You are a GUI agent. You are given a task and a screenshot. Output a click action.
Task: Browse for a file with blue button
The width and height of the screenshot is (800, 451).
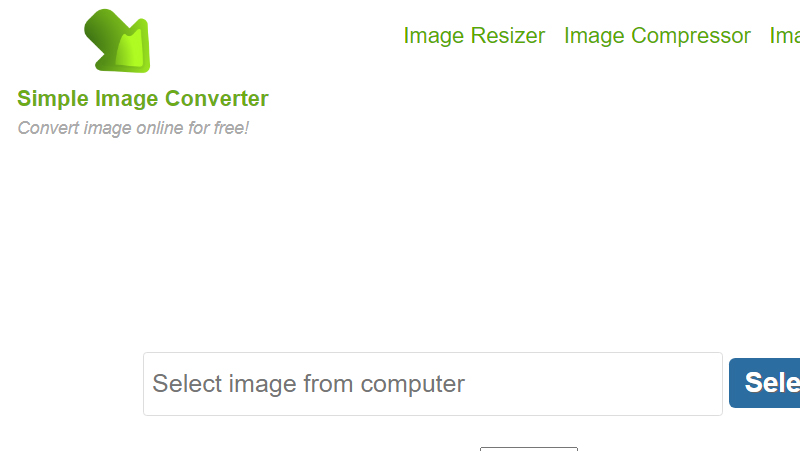(x=764, y=383)
